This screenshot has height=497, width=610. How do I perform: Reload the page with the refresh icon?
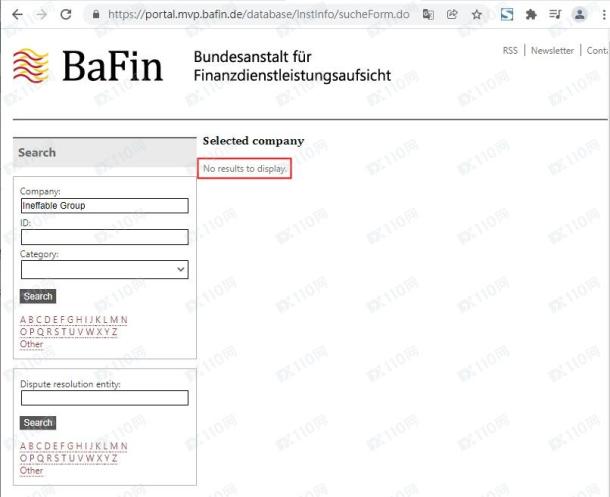pyautogui.click(x=66, y=15)
